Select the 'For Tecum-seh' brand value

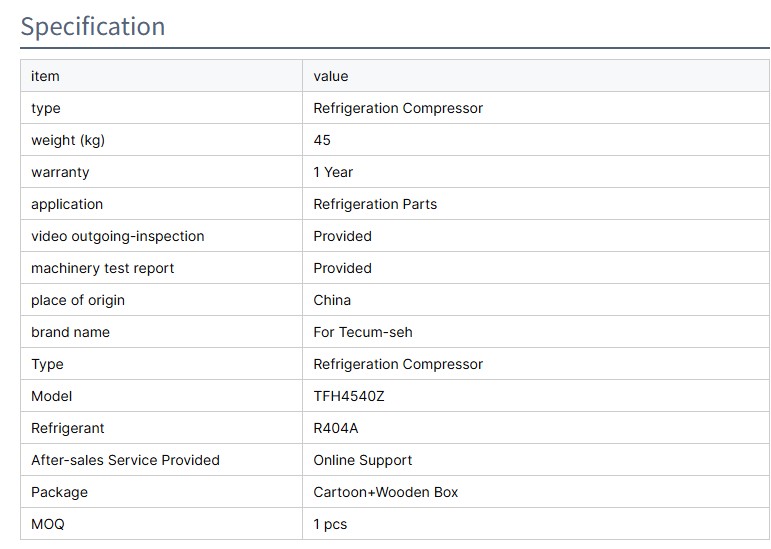point(363,332)
